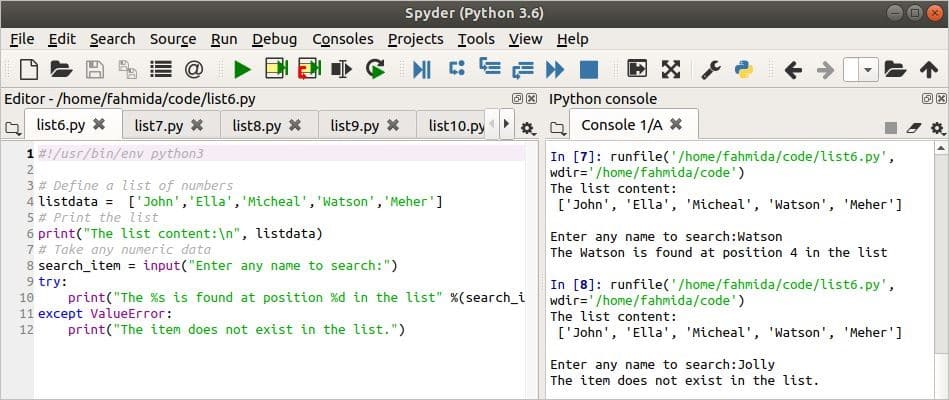This screenshot has height=400, width=949.
Task: Undock the Editor pane
Action: [517, 99]
